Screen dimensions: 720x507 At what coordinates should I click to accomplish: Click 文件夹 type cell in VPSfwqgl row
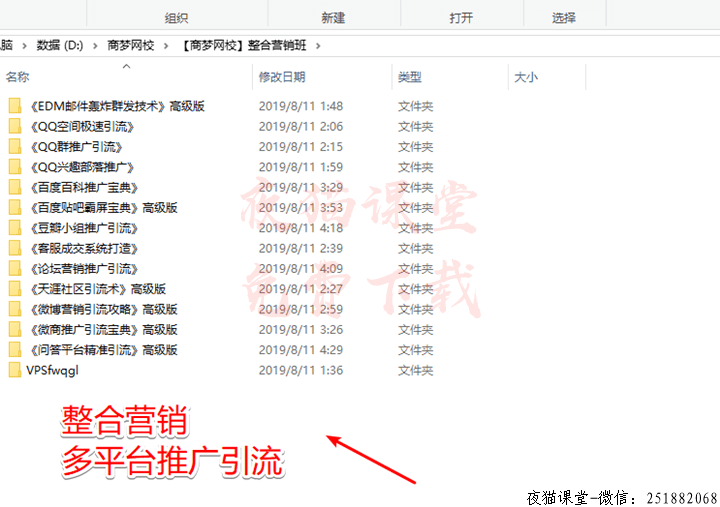pyautogui.click(x=416, y=370)
